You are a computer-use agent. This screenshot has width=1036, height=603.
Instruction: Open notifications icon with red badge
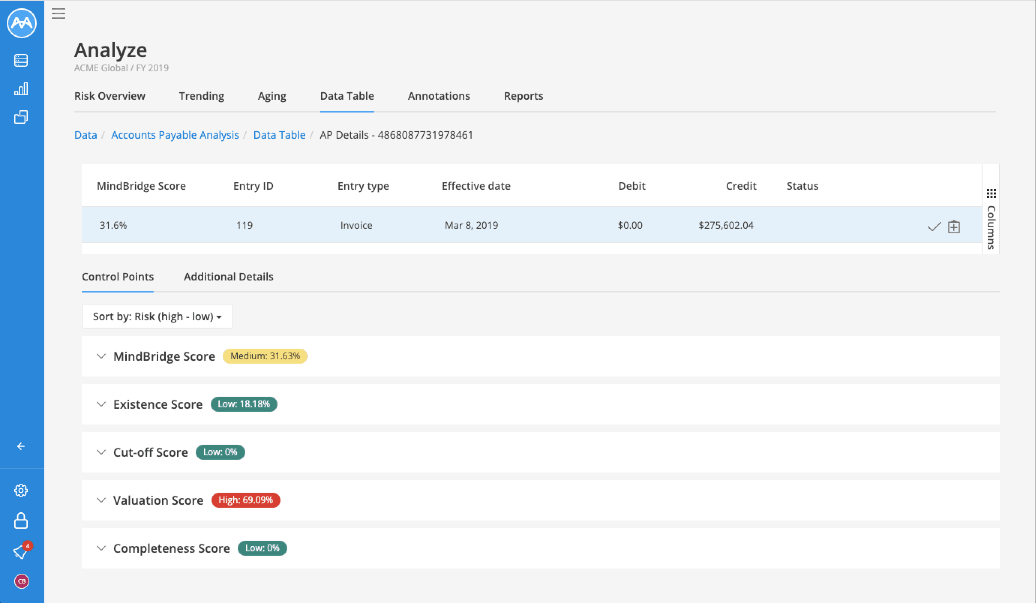point(21,551)
